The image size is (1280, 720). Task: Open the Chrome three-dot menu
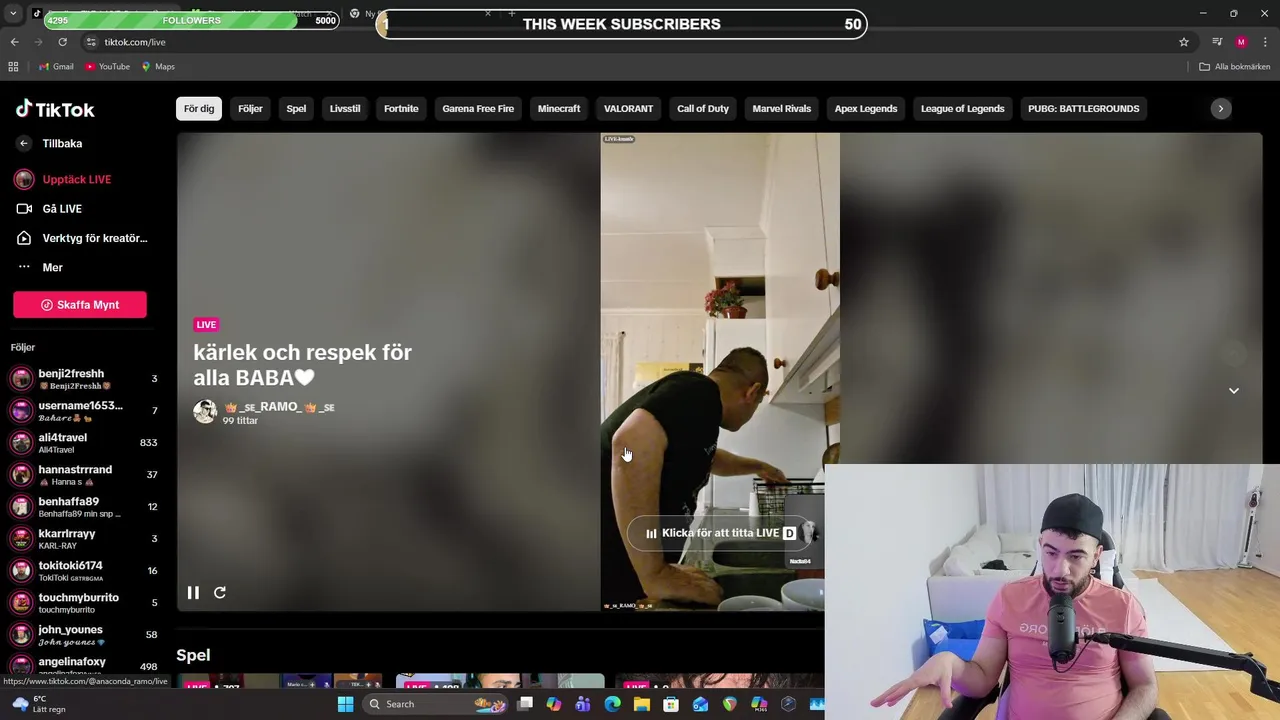point(1266,42)
